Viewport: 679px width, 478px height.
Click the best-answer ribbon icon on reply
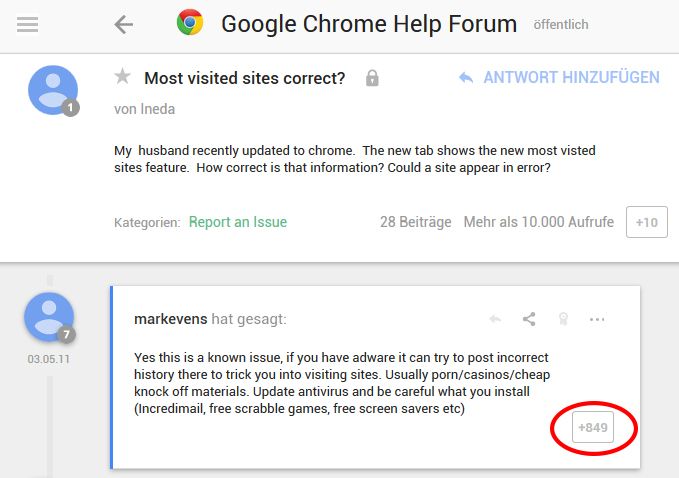(563, 319)
